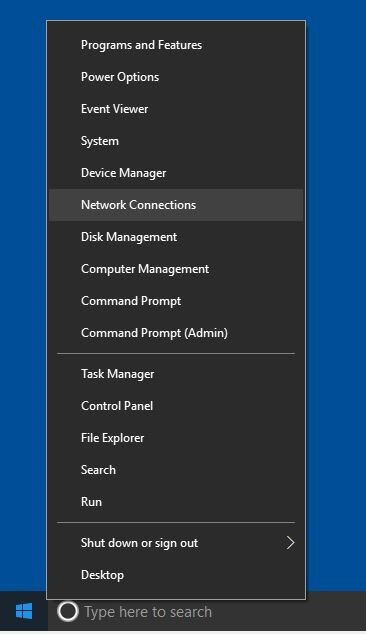This screenshot has height=634, width=366.
Task: Click the Type here to search box
Action: pos(207,611)
